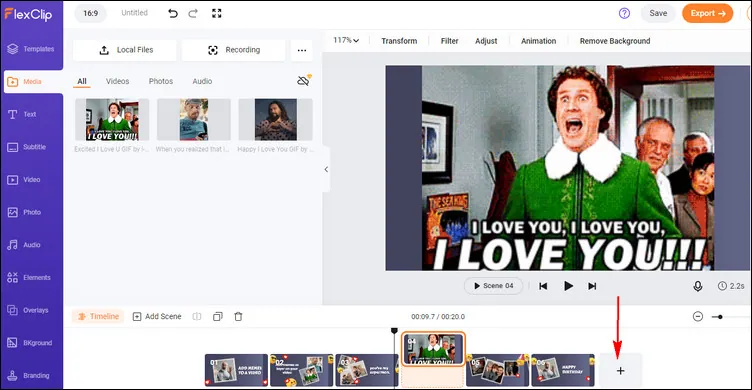Click Remove Background
Viewport: 752px width, 390px height.
pos(615,41)
